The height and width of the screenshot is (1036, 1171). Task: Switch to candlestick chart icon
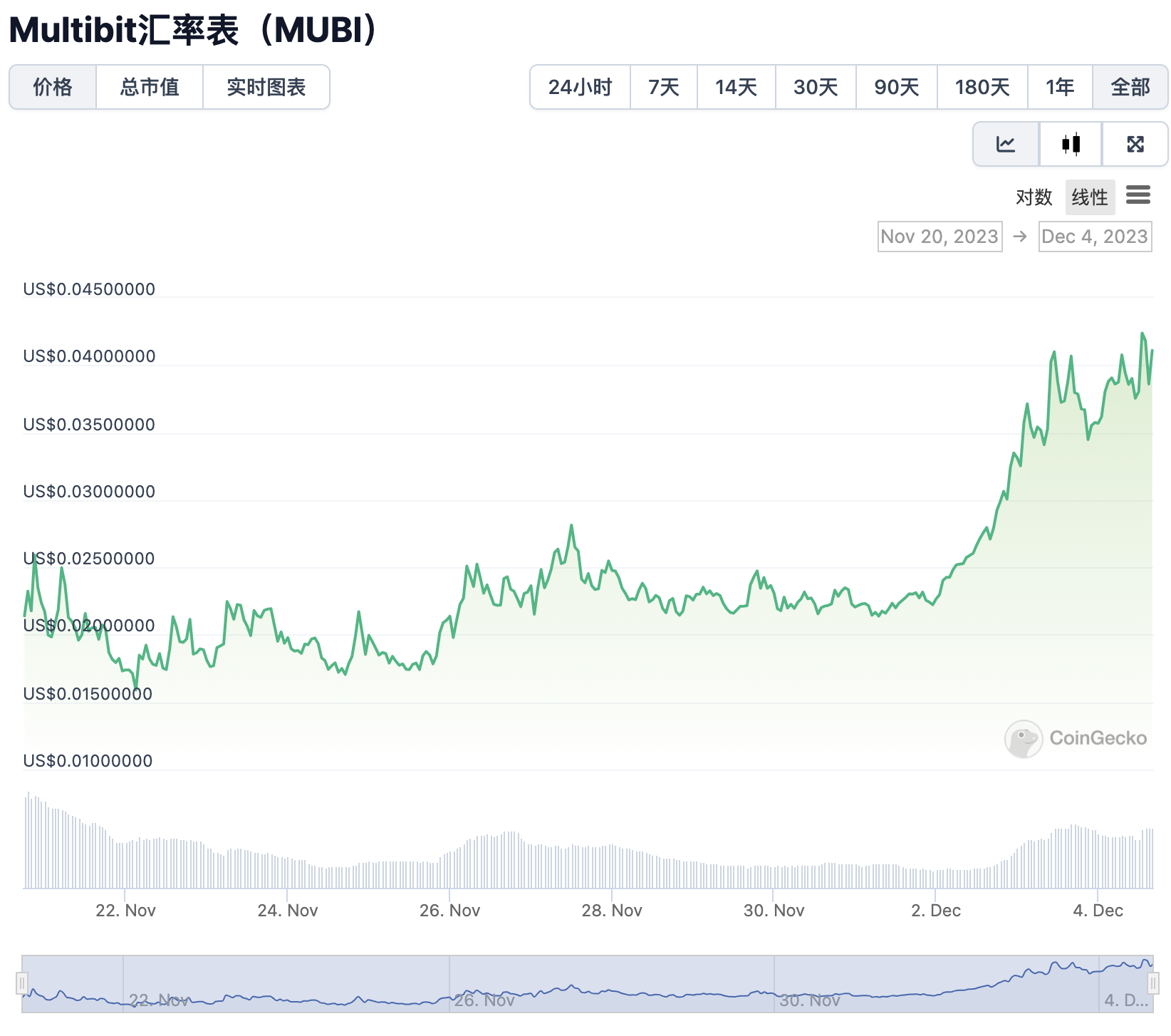click(x=1070, y=144)
